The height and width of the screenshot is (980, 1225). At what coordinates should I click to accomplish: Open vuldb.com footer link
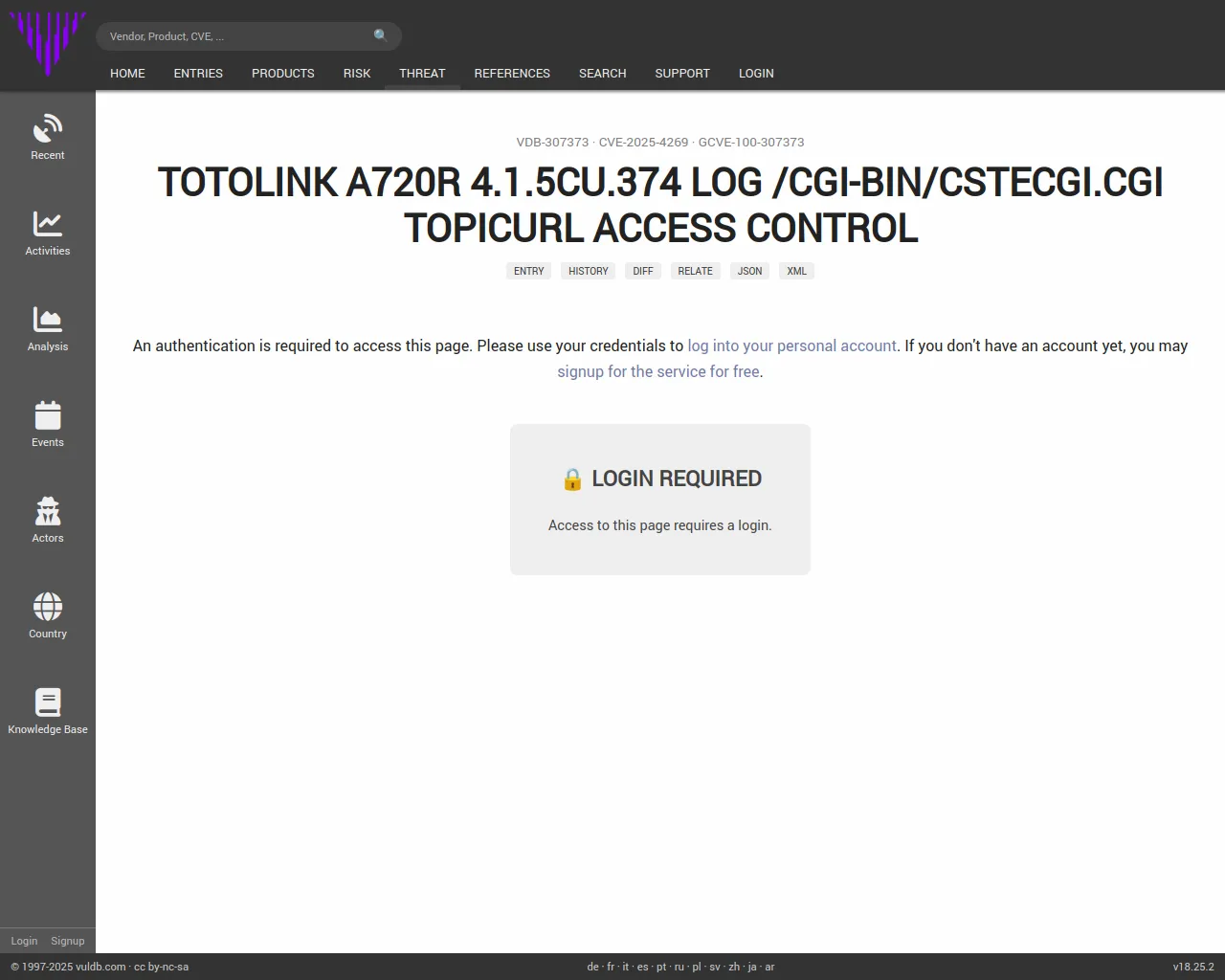click(100, 967)
